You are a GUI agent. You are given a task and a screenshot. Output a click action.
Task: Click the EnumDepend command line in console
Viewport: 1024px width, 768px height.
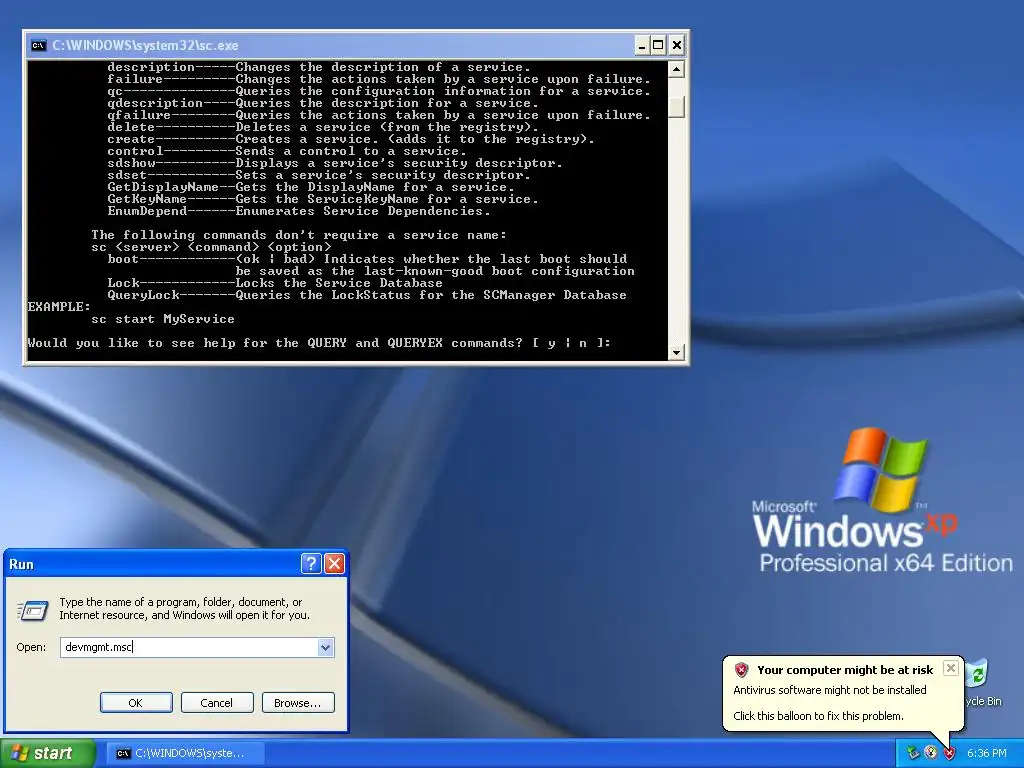298,211
